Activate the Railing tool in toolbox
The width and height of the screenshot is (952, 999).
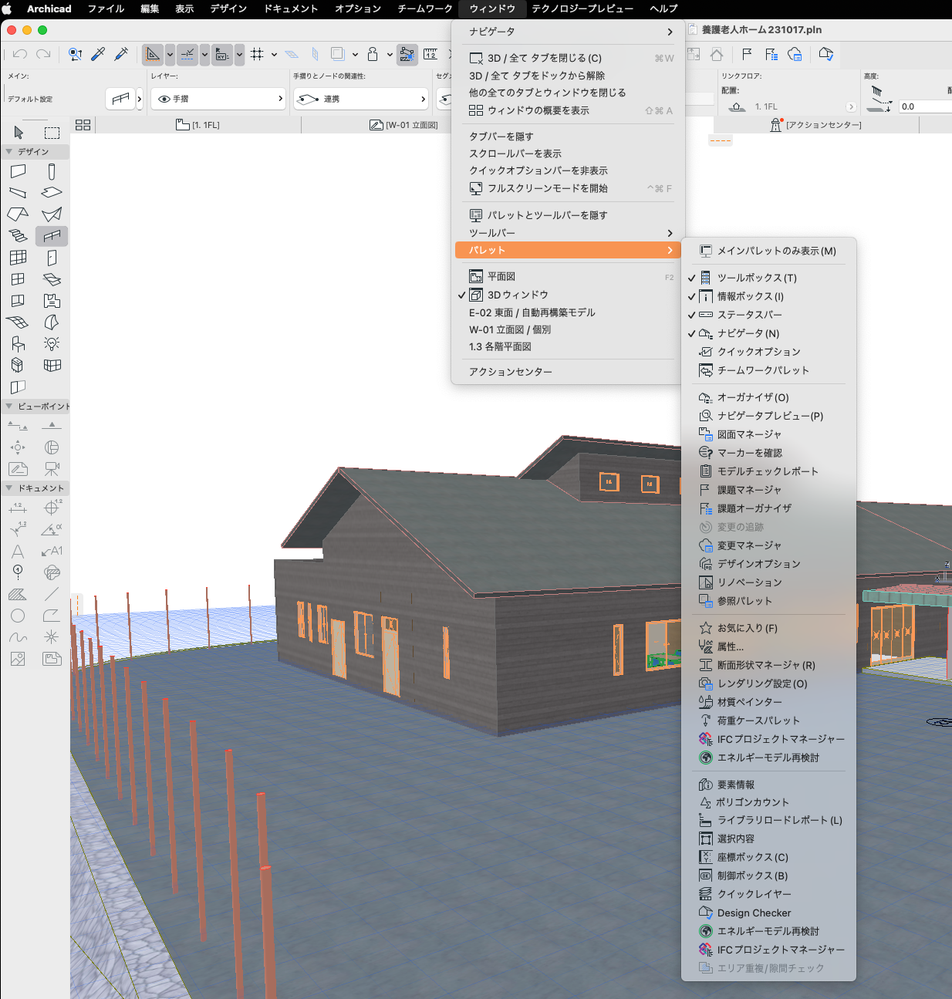52,236
